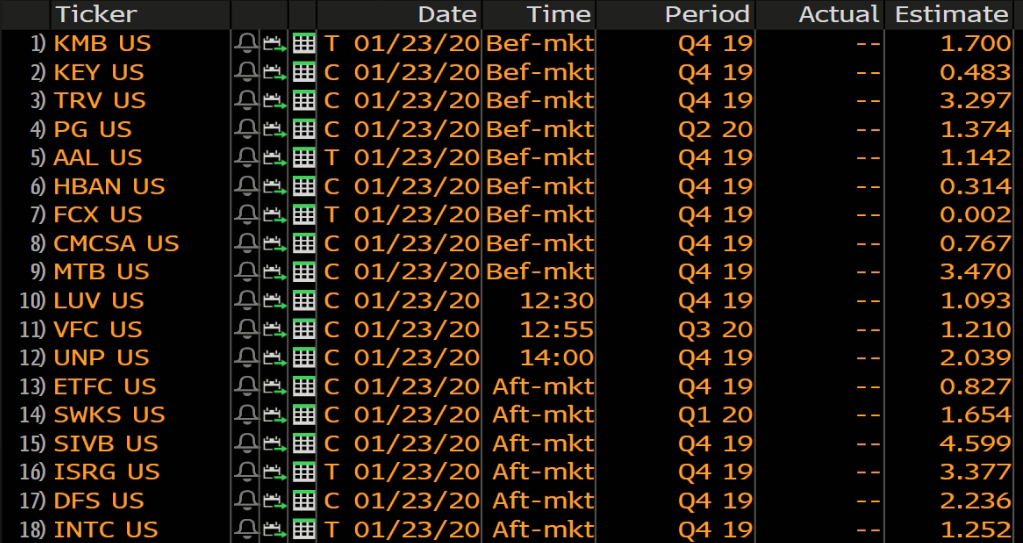Open the grid icon for MTB US
Image resolution: width=1023 pixels, height=543 pixels.
(303, 272)
